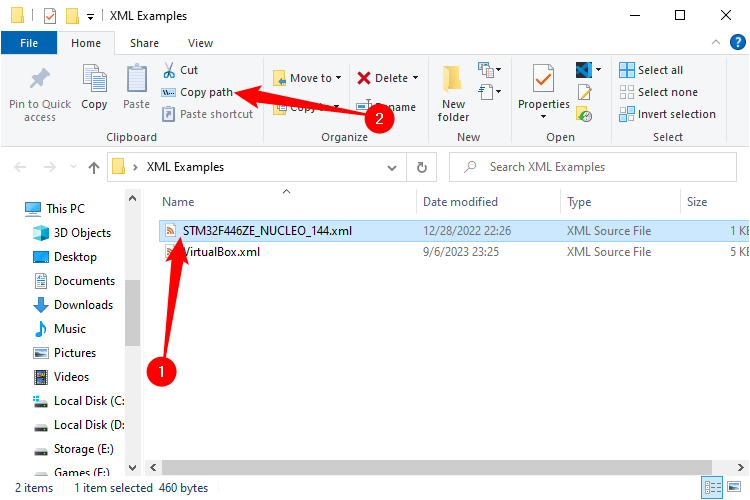Switch to Details view in status bar

[712, 488]
